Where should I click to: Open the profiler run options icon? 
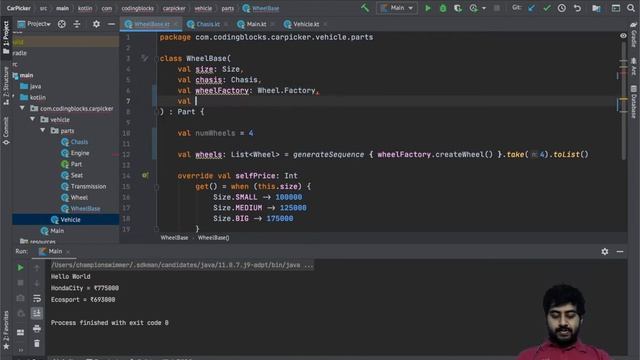[x=473, y=8]
